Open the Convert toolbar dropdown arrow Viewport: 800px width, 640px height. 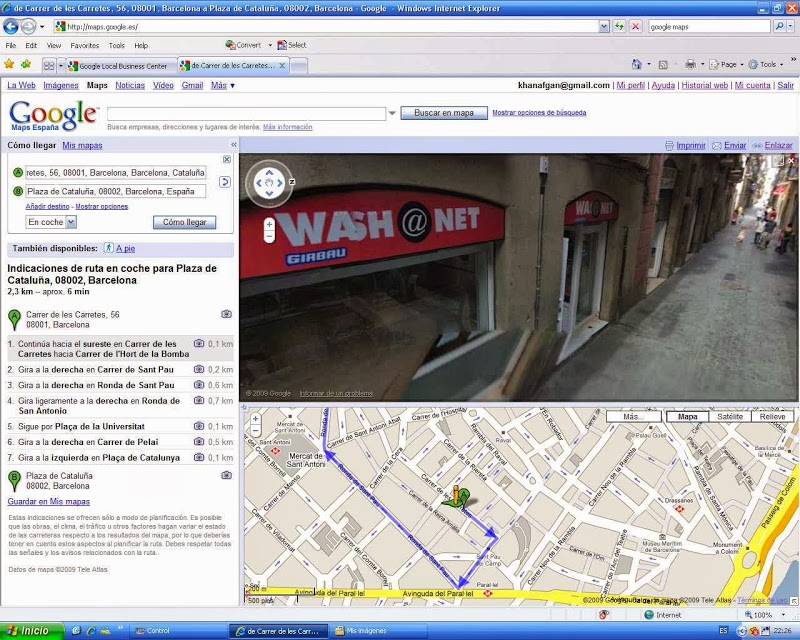coord(270,45)
